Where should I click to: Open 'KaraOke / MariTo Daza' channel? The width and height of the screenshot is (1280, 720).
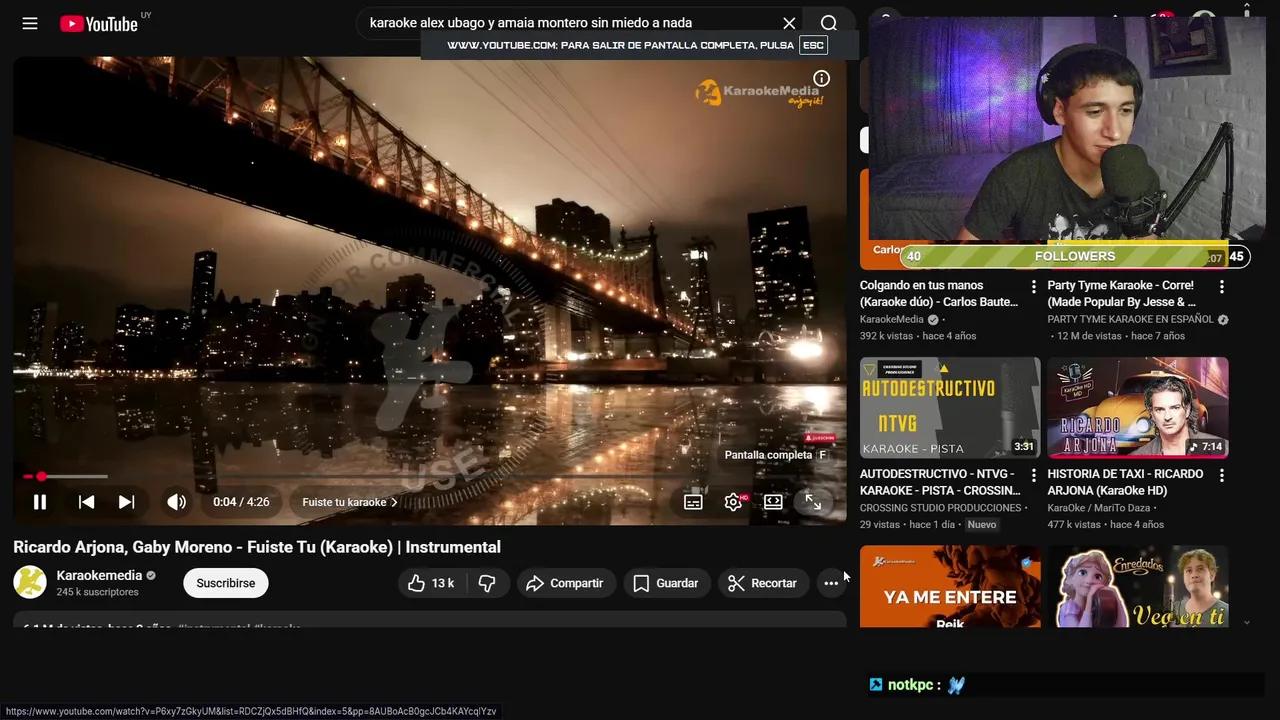tap(1098, 508)
